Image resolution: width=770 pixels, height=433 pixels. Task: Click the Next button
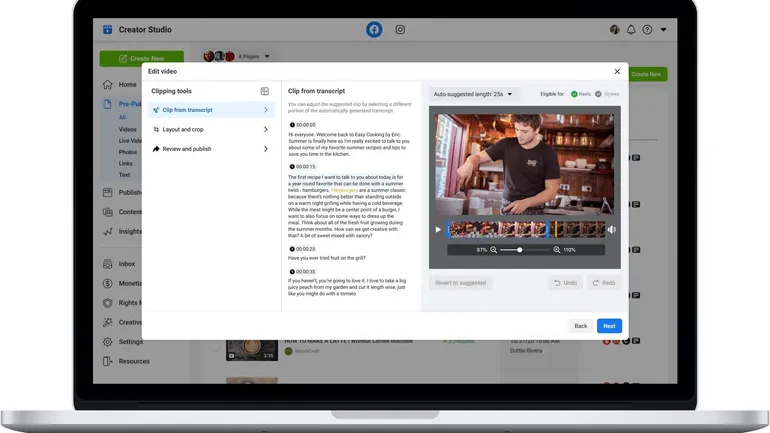tap(609, 326)
